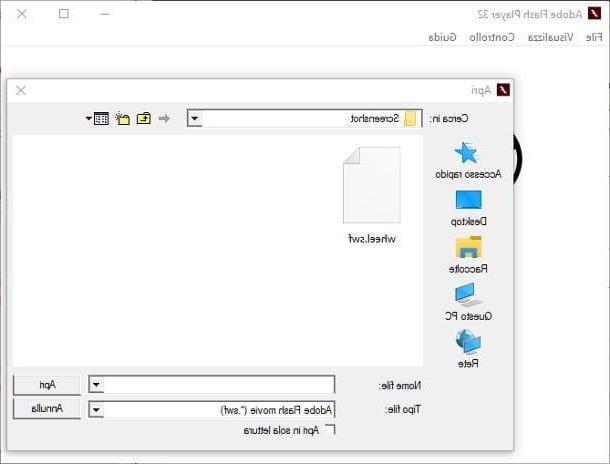Click the Flash icon in Apri dialog title

503,90
